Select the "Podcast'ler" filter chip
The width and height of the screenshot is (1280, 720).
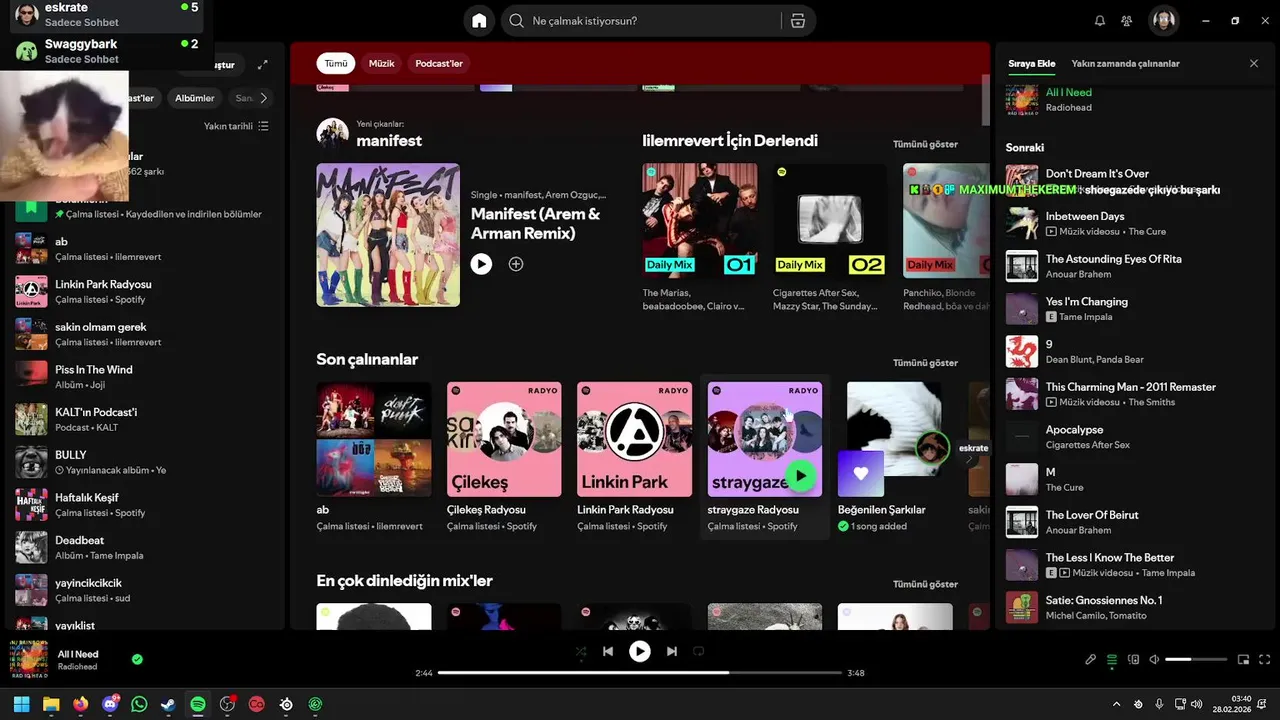[x=439, y=63]
